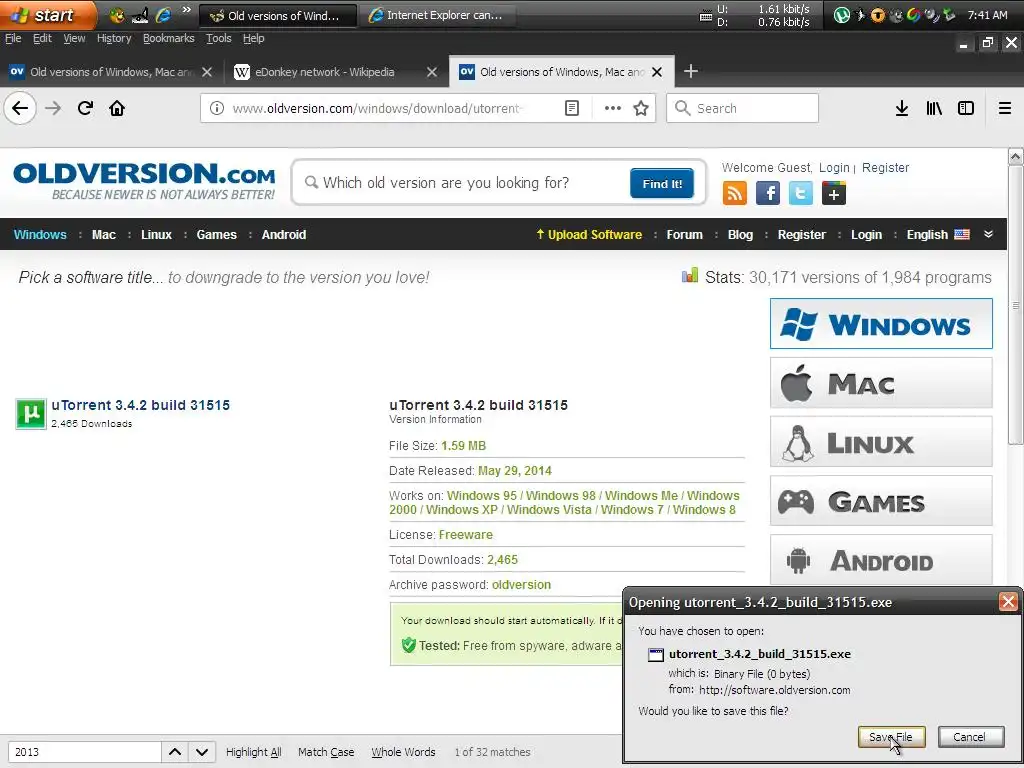Click the Android category banner

pos(881,560)
